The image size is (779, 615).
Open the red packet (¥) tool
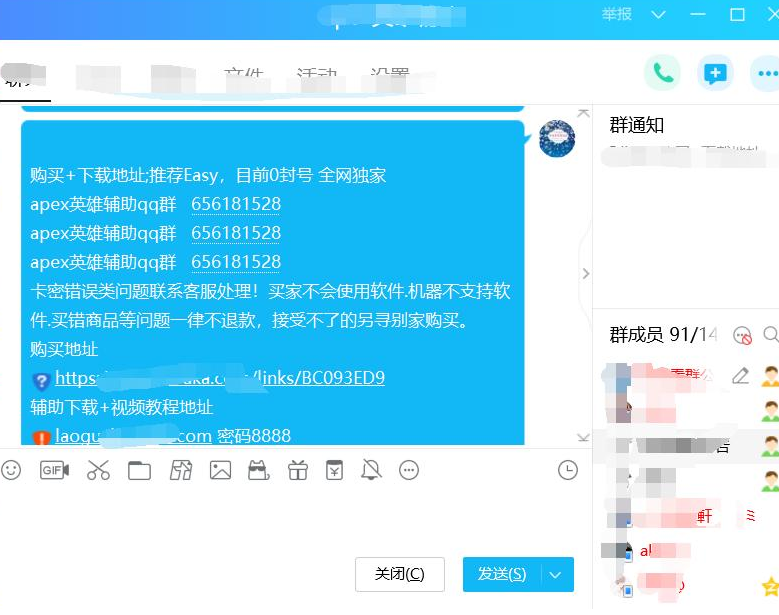click(334, 470)
